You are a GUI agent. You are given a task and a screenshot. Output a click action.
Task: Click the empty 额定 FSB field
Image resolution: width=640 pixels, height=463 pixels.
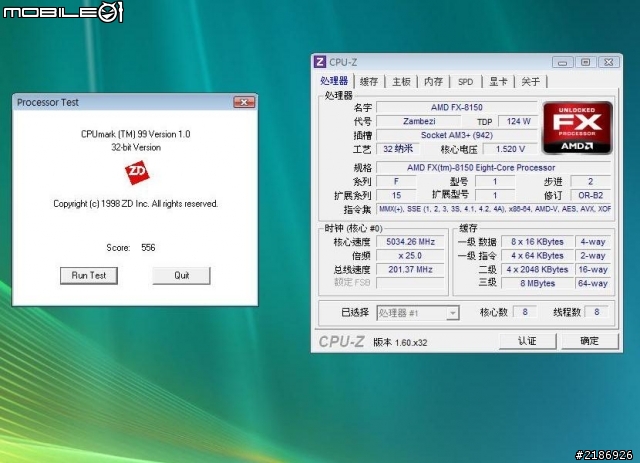coord(410,283)
